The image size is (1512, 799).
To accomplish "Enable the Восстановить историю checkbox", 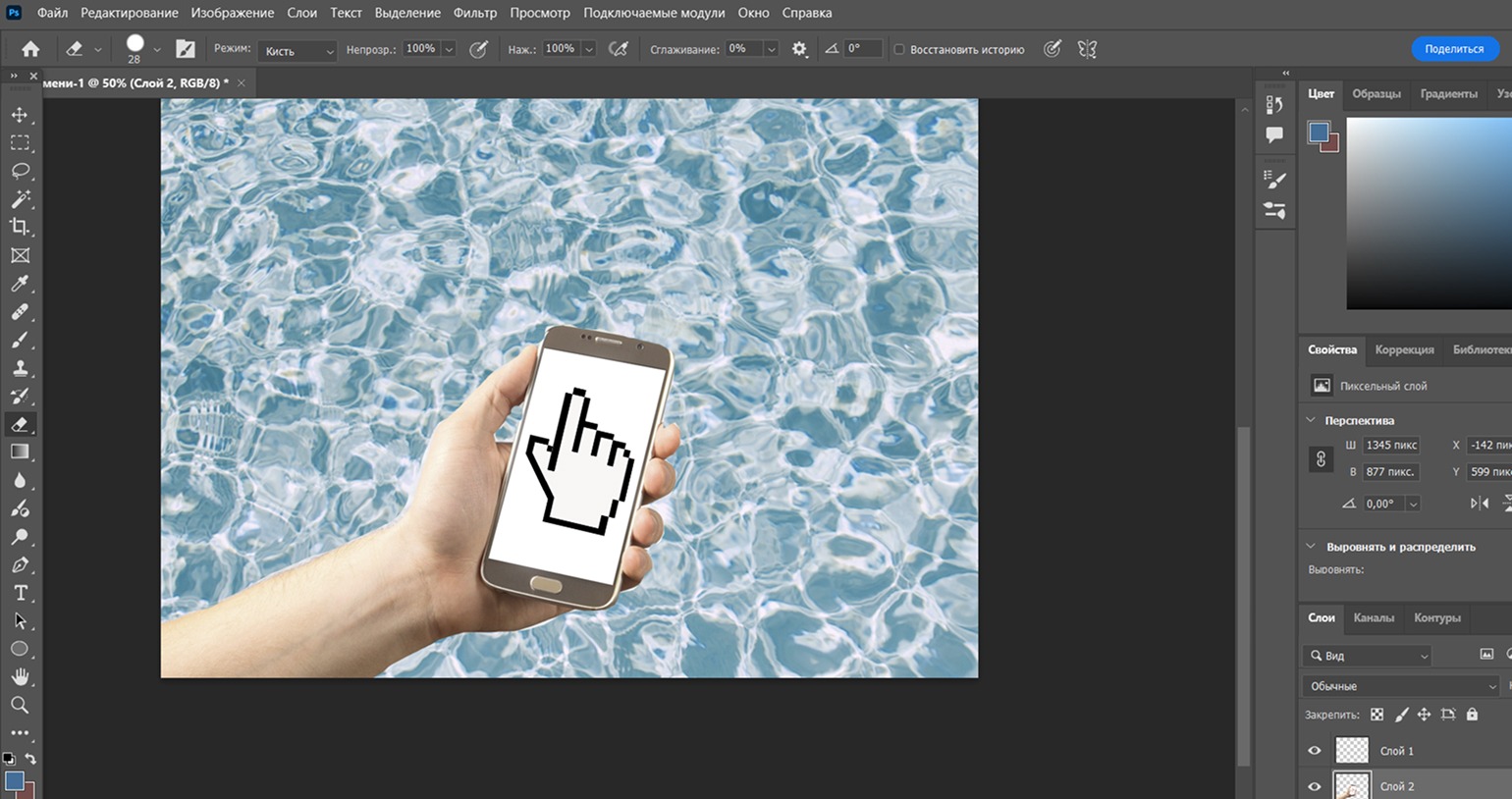I will click(898, 49).
